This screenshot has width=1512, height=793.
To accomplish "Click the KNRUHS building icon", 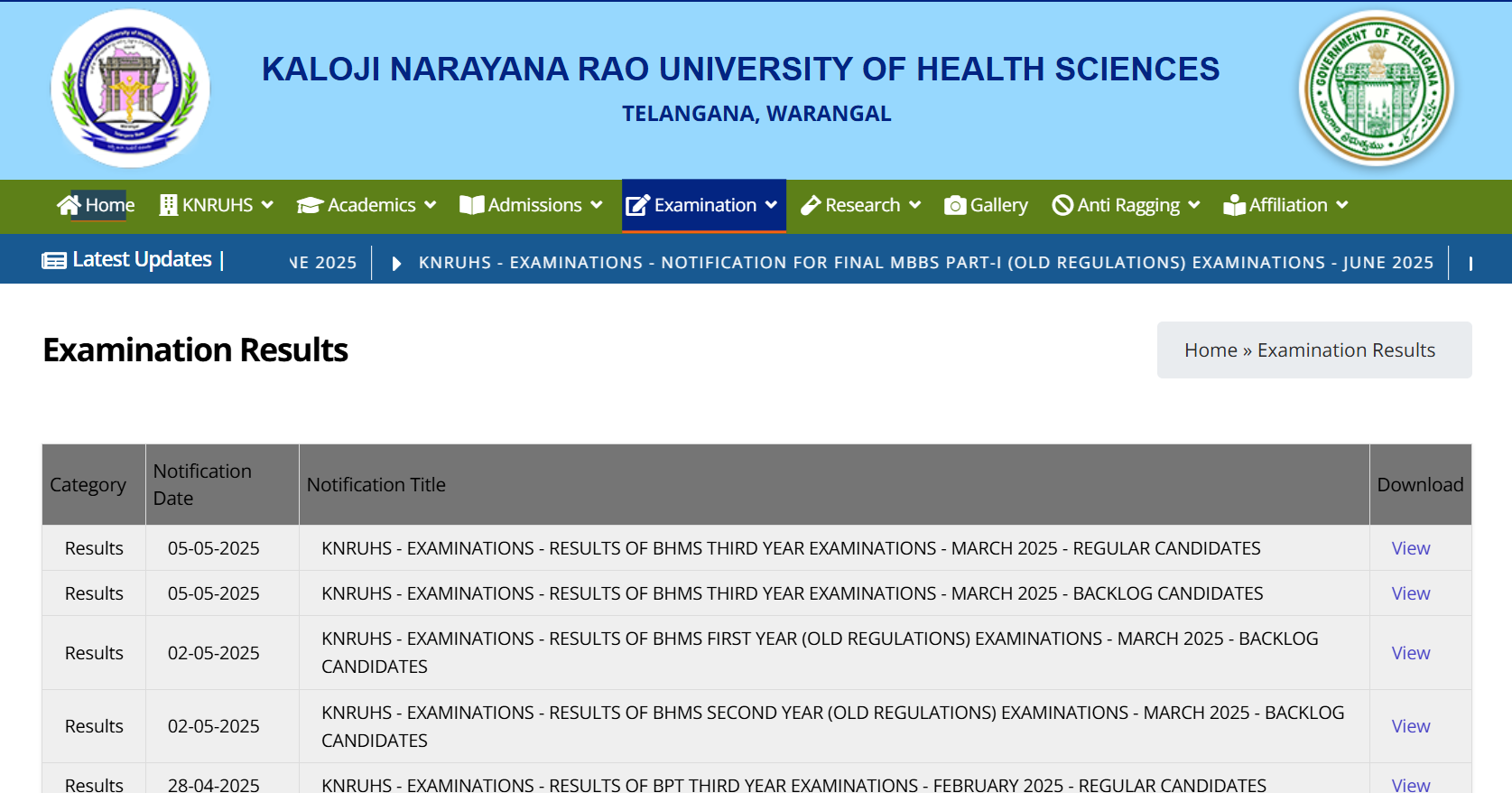I will click(168, 205).
